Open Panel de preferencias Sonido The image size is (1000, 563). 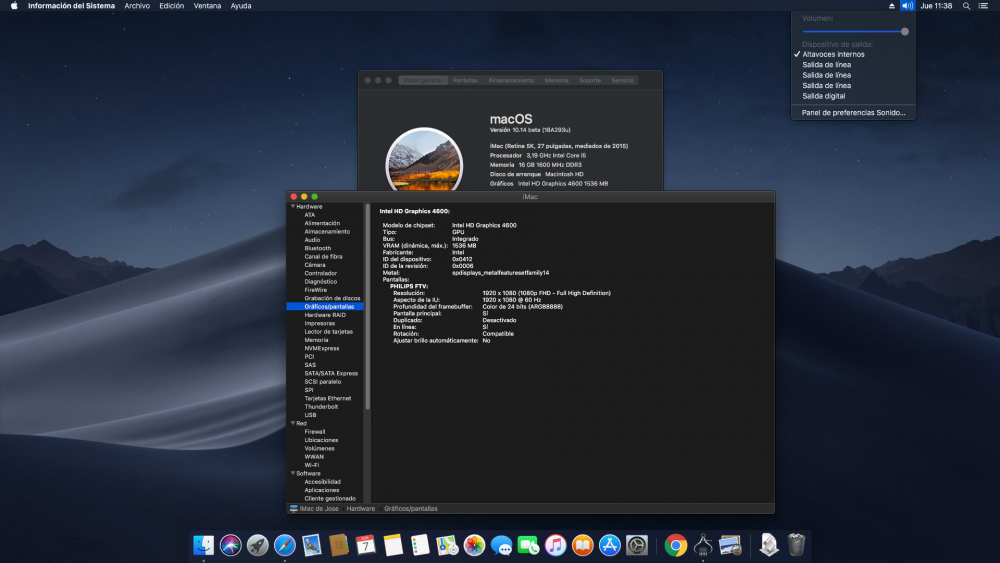pyautogui.click(x=853, y=112)
